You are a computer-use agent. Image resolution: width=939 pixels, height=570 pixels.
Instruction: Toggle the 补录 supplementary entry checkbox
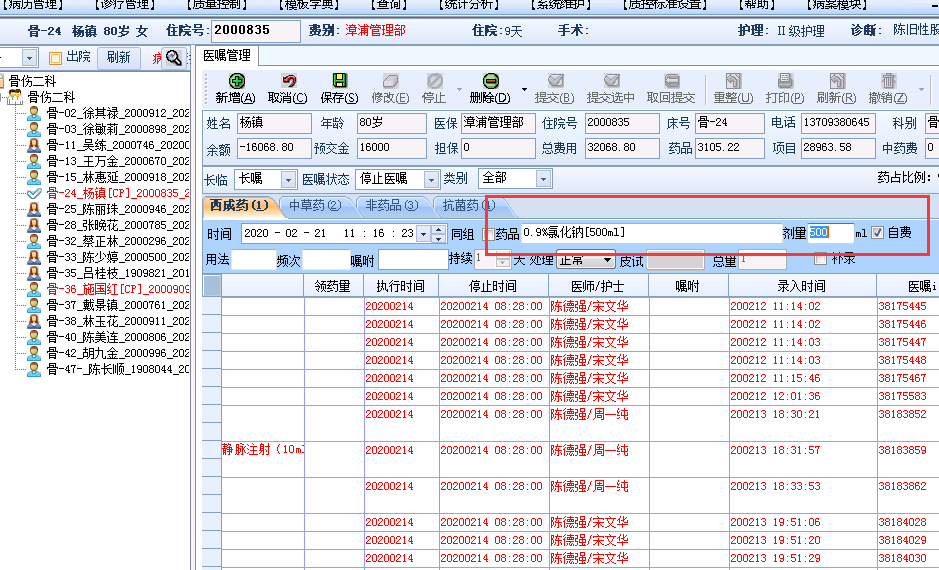pos(820,259)
